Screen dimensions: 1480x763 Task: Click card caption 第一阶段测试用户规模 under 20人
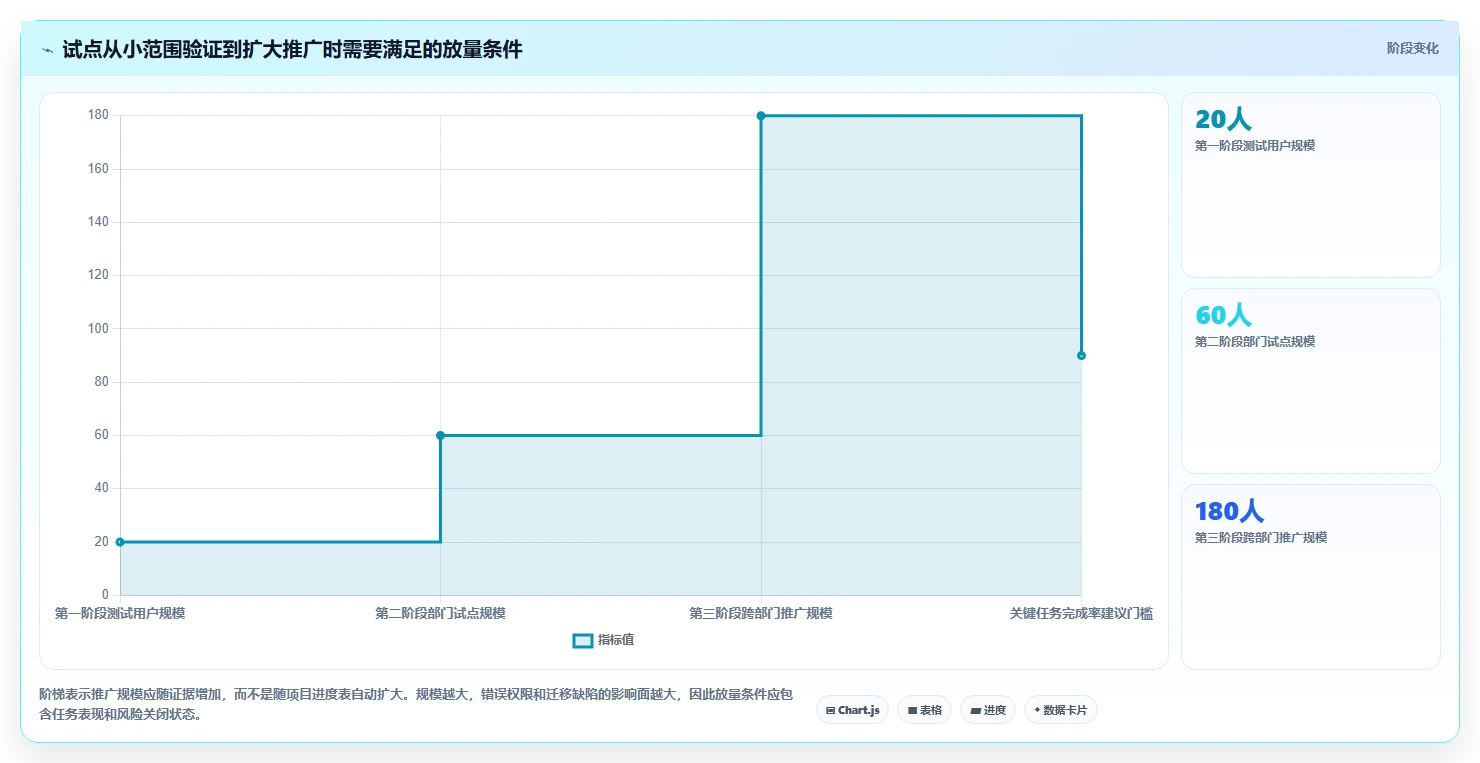tap(1255, 146)
